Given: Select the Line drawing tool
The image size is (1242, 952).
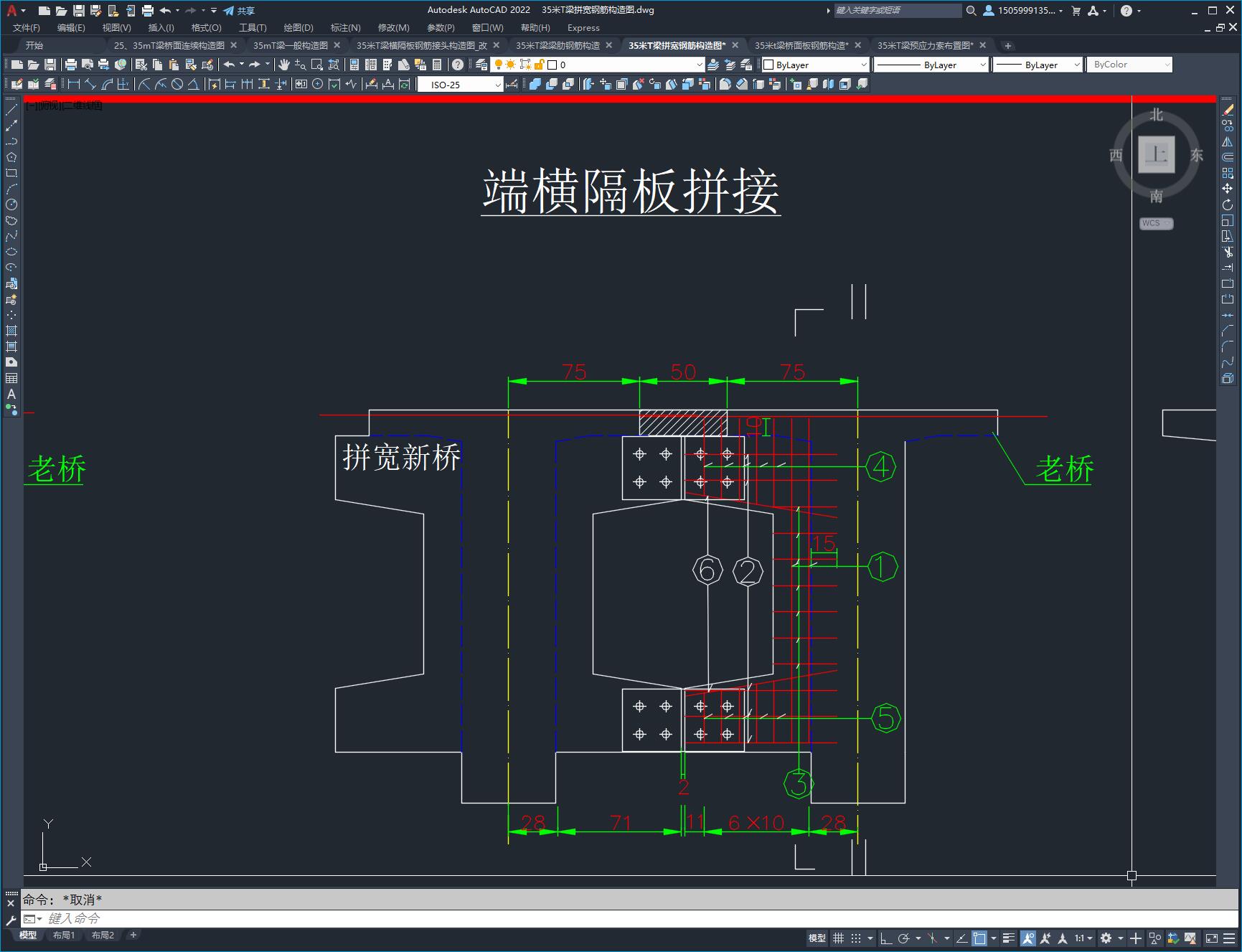Looking at the screenshot, I should tap(11, 110).
